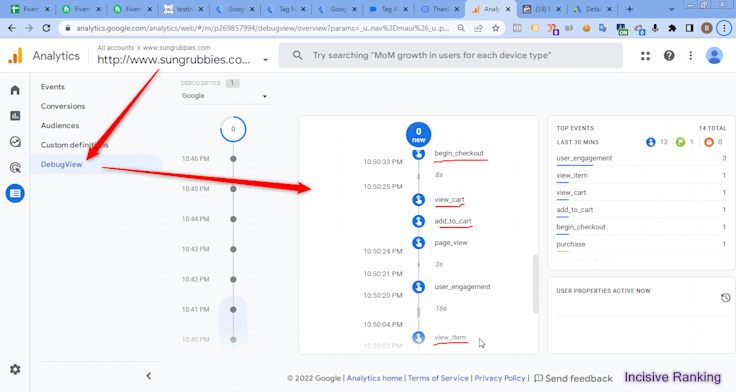Open the Home icon in left rail

click(x=15, y=90)
